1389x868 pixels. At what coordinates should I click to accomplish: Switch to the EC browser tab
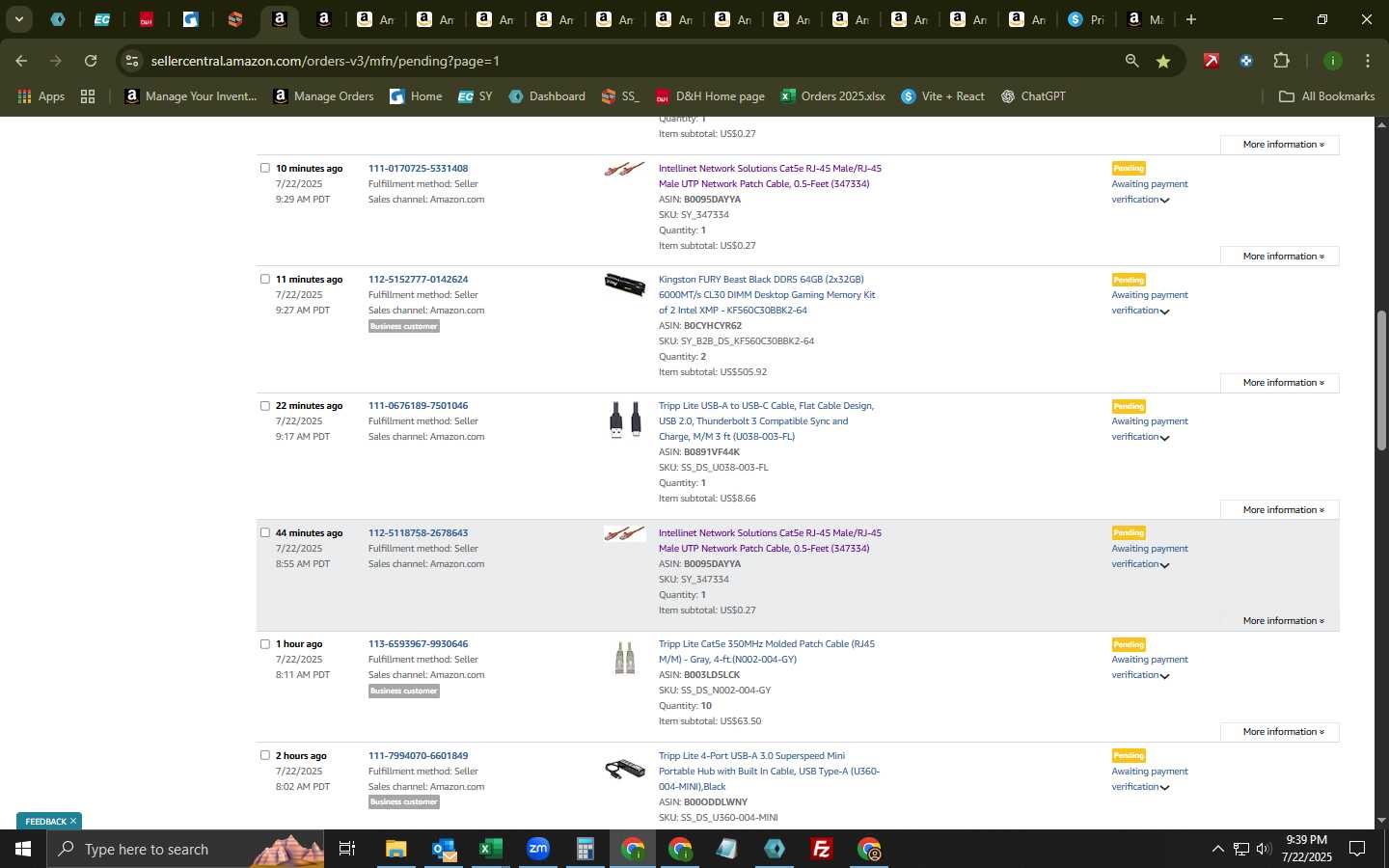(101, 19)
